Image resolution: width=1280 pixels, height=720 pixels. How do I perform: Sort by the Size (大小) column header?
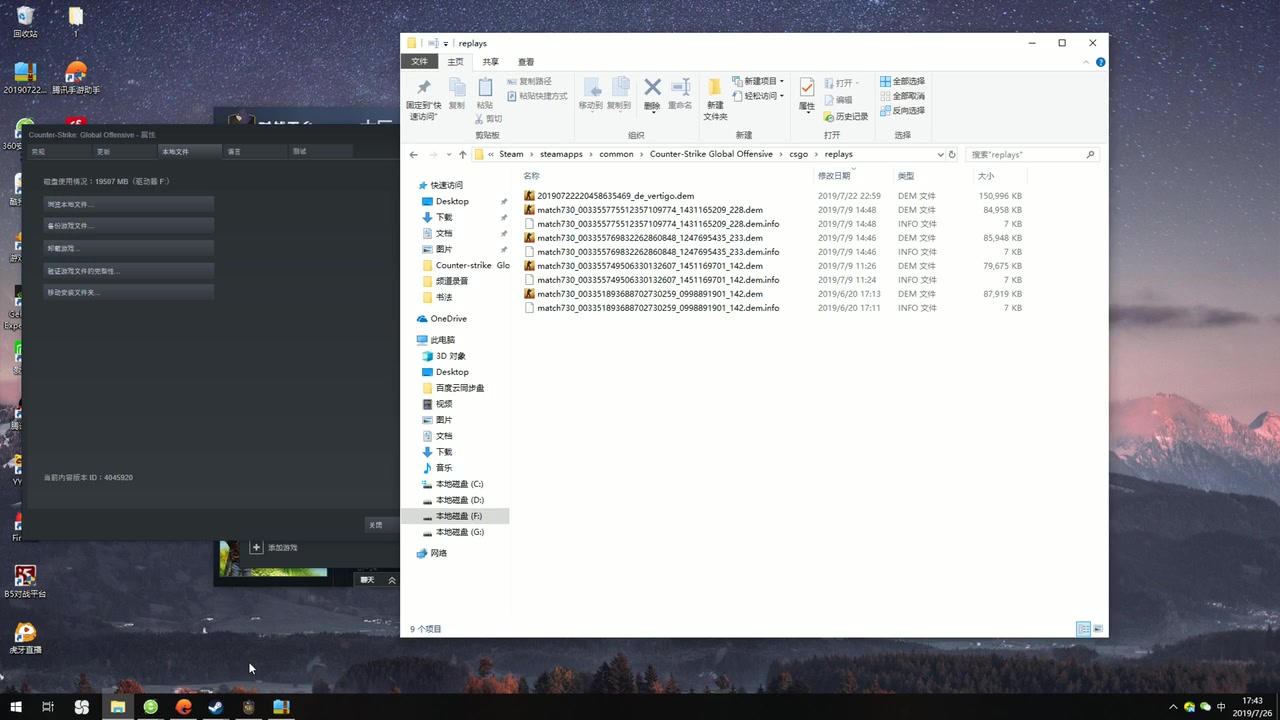[985, 176]
